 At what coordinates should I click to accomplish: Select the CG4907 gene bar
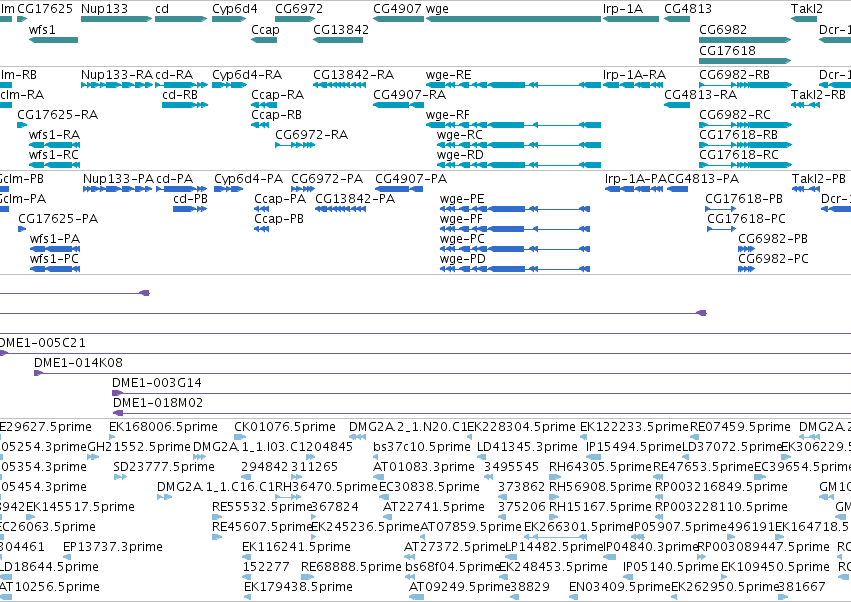click(398, 19)
